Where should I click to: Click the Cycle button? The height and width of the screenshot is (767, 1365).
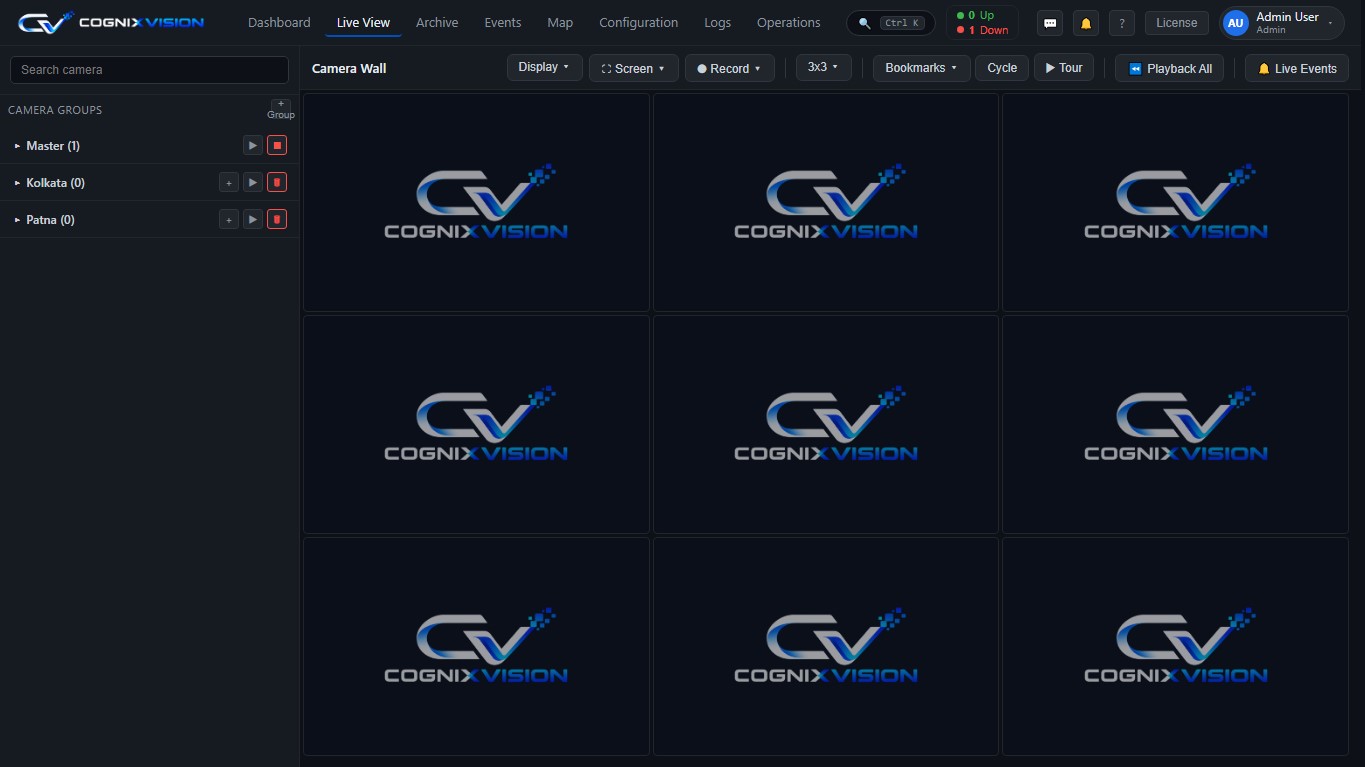(x=1002, y=68)
